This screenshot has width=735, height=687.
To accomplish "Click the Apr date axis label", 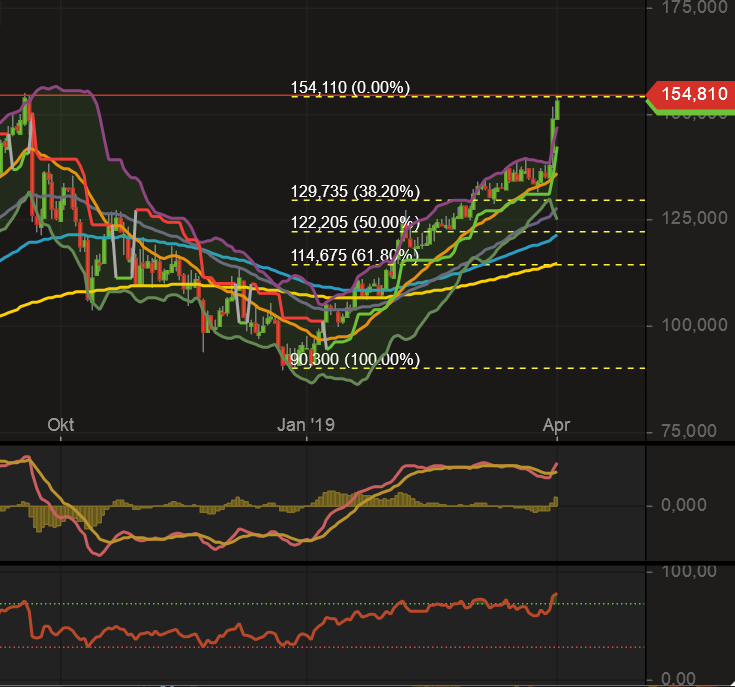I will tap(556, 426).
